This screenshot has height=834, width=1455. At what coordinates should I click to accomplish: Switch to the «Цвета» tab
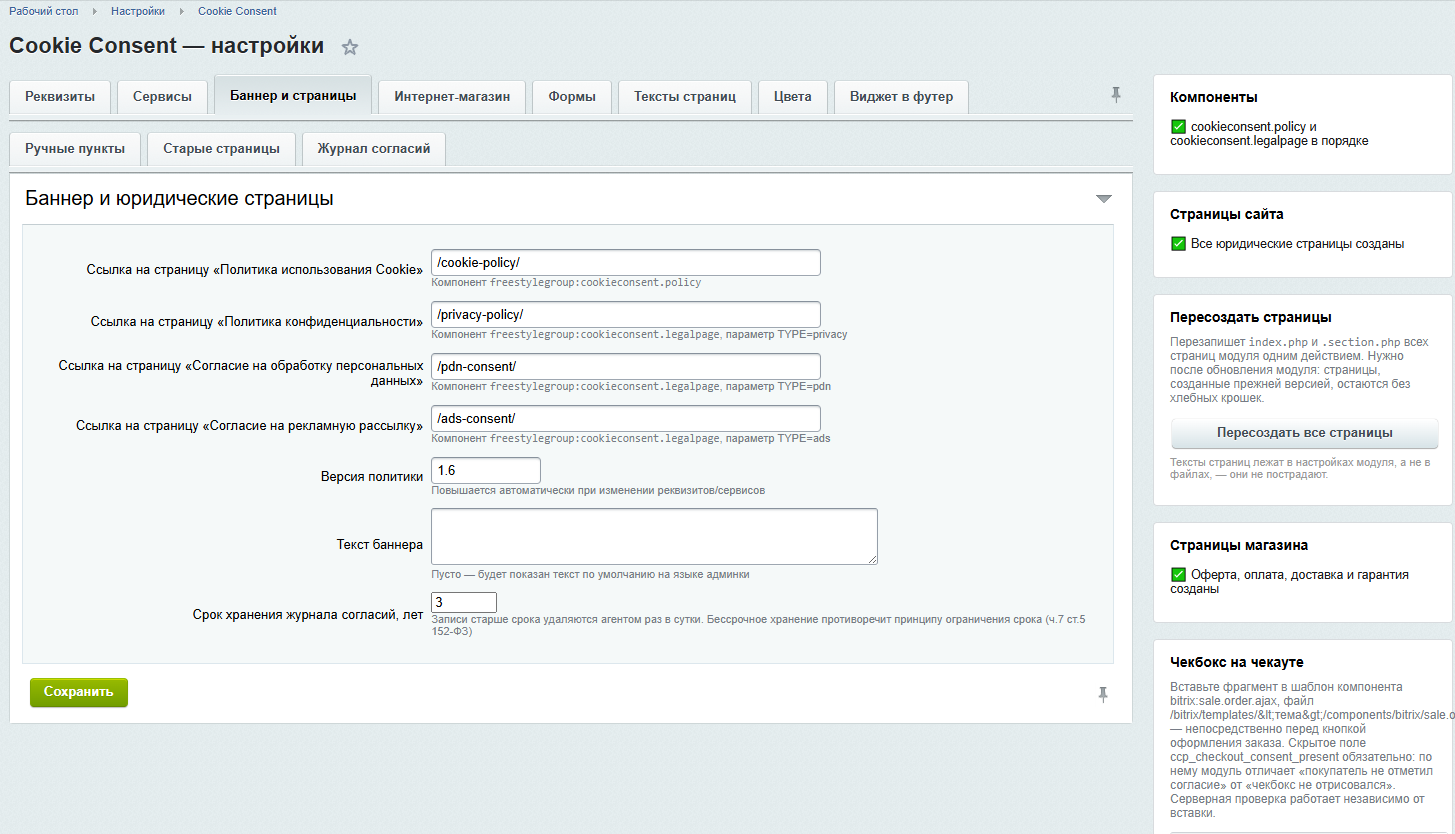[x=793, y=97]
